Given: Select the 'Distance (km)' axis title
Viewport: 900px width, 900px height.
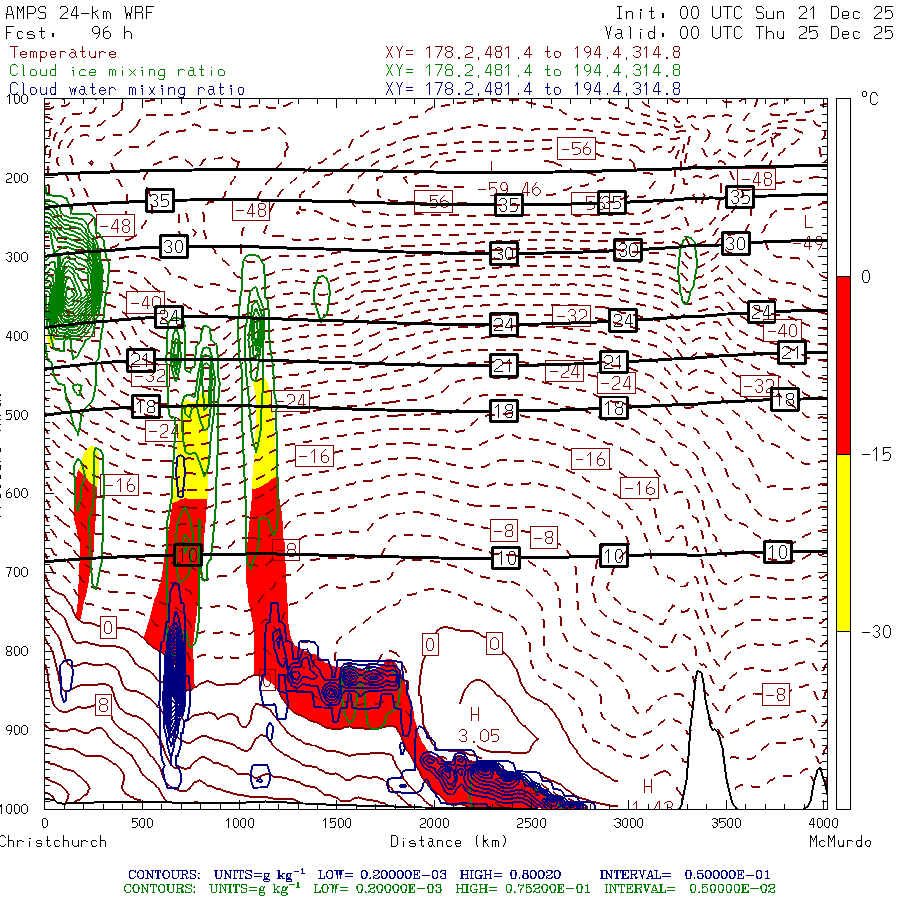Looking at the screenshot, I should [x=449, y=842].
